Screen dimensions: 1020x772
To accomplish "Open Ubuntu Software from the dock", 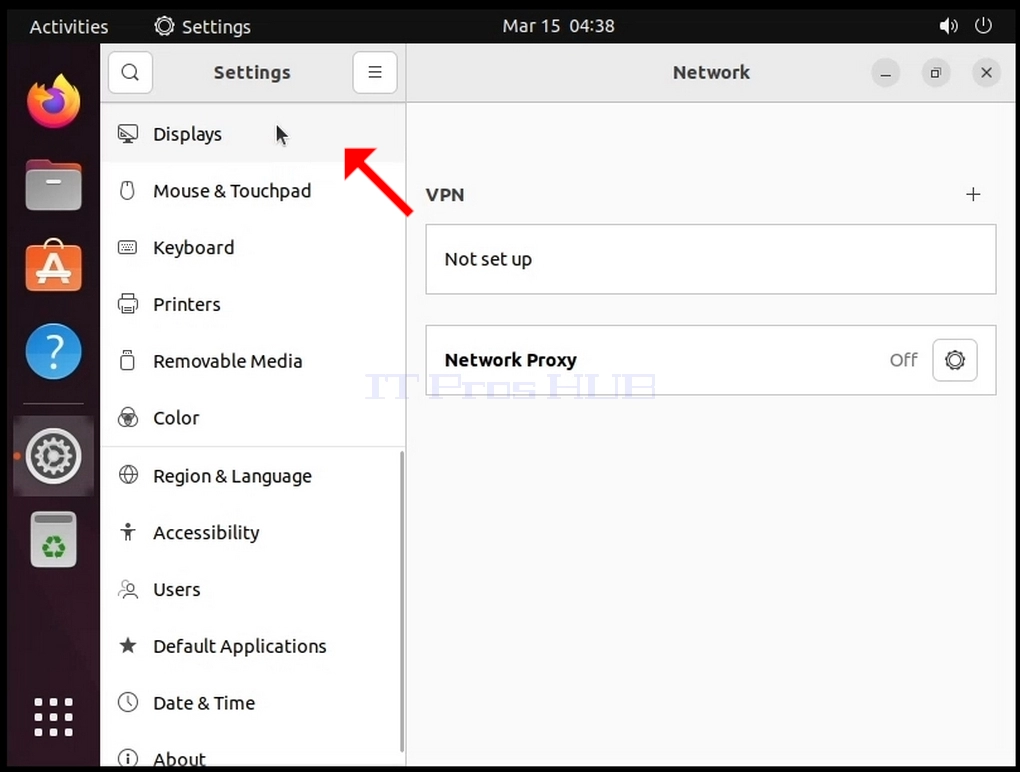I will coord(53,266).
